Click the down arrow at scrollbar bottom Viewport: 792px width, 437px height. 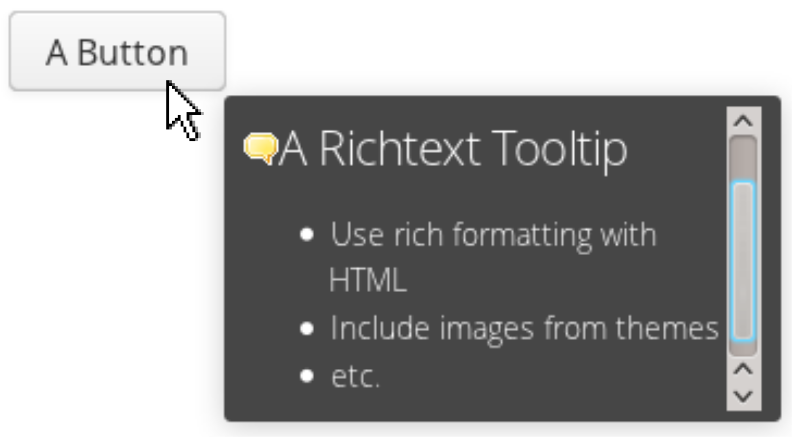coord(744,397)
